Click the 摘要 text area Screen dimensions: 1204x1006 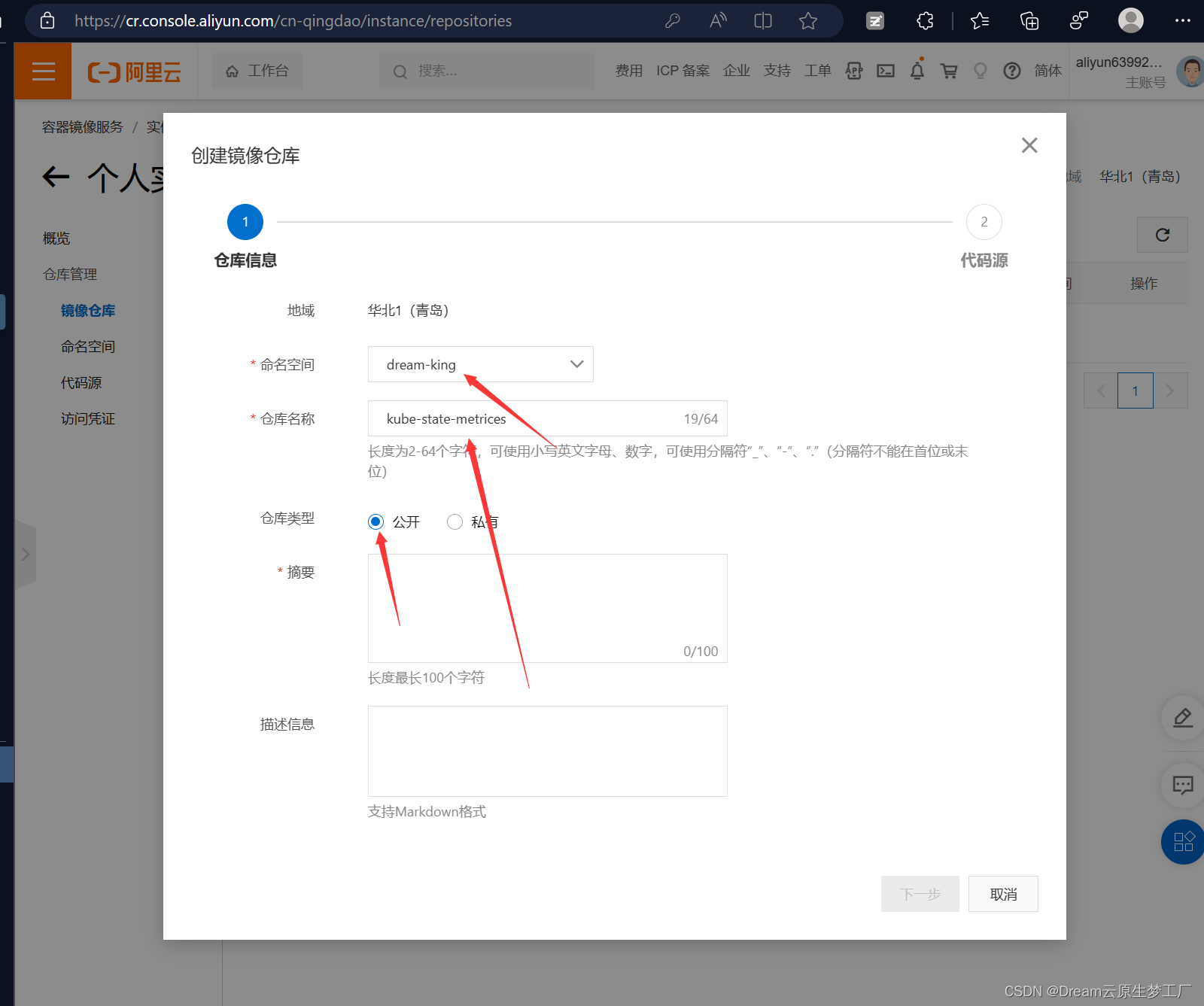tap(547, 608)
